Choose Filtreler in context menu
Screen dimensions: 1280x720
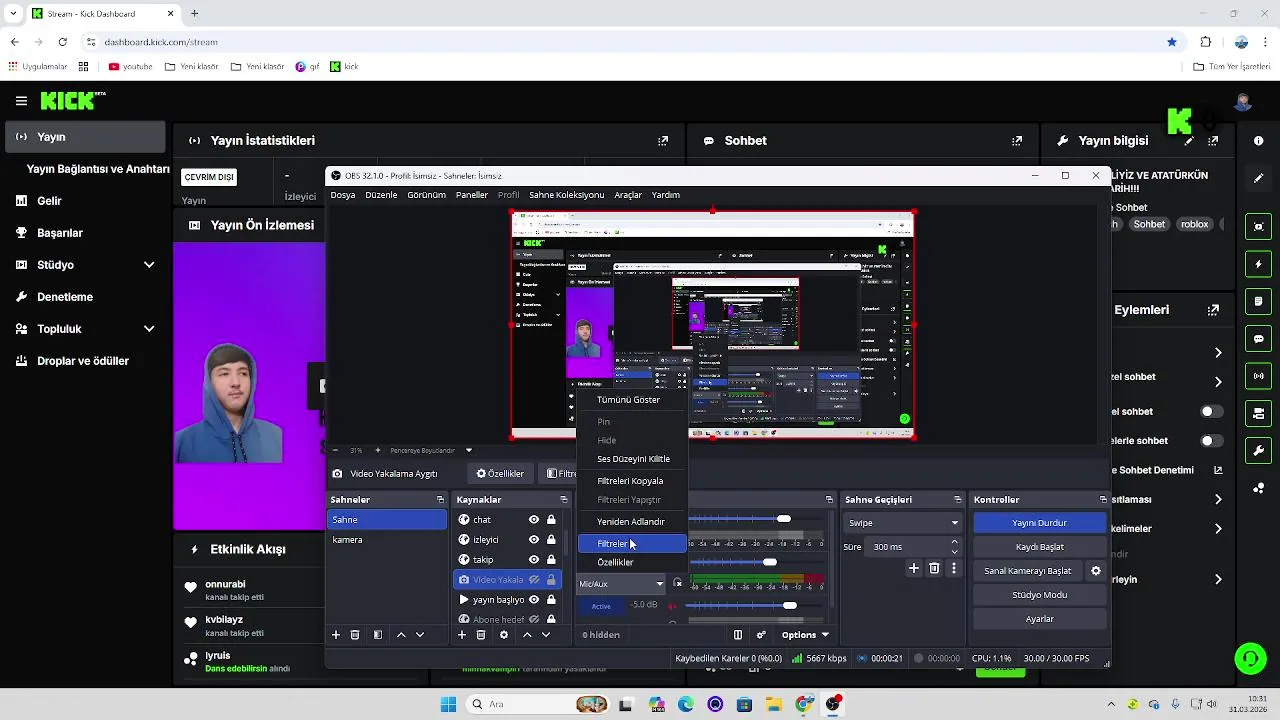click(x=632, y=544)
